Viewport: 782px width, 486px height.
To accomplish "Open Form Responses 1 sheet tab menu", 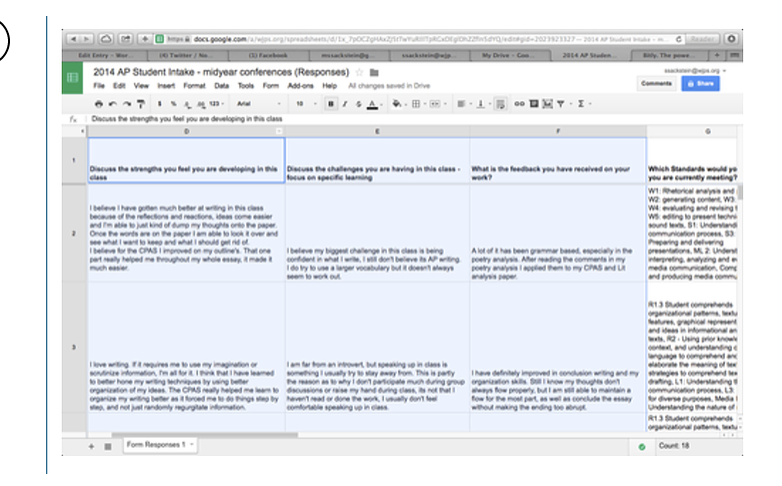I will (x=192, y=445).
